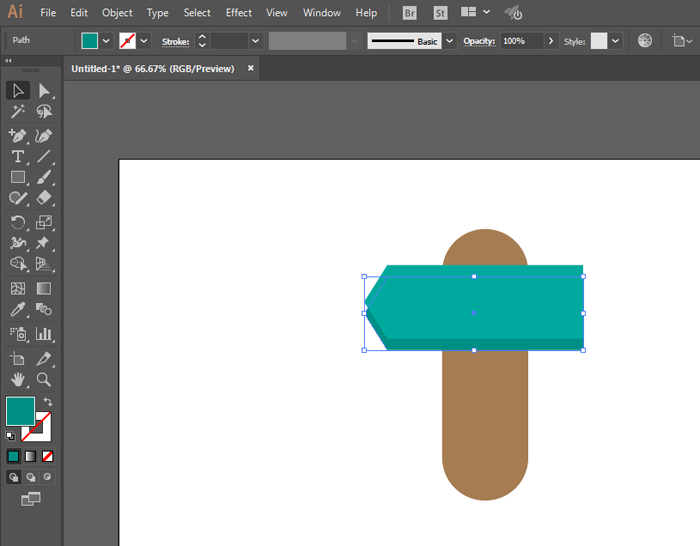Screen dimensions: 700x546
Task: Pick the Type tool
Action: pyautogui.click(x=18, y=157)
